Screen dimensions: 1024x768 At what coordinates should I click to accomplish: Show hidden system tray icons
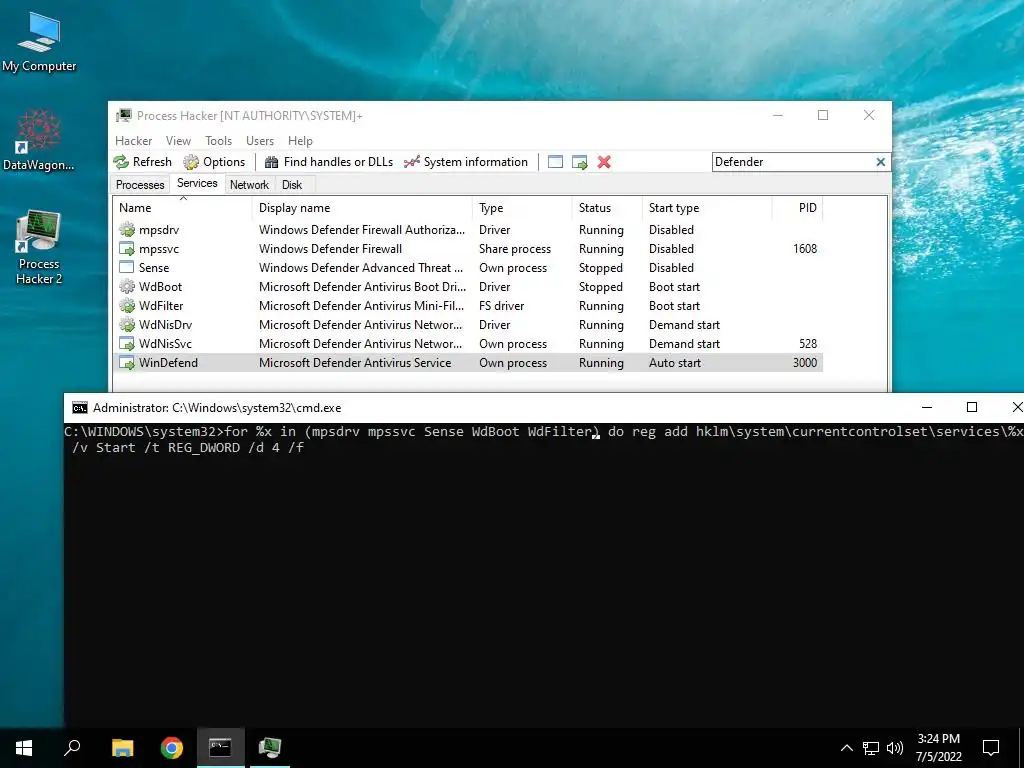point(846,748)
